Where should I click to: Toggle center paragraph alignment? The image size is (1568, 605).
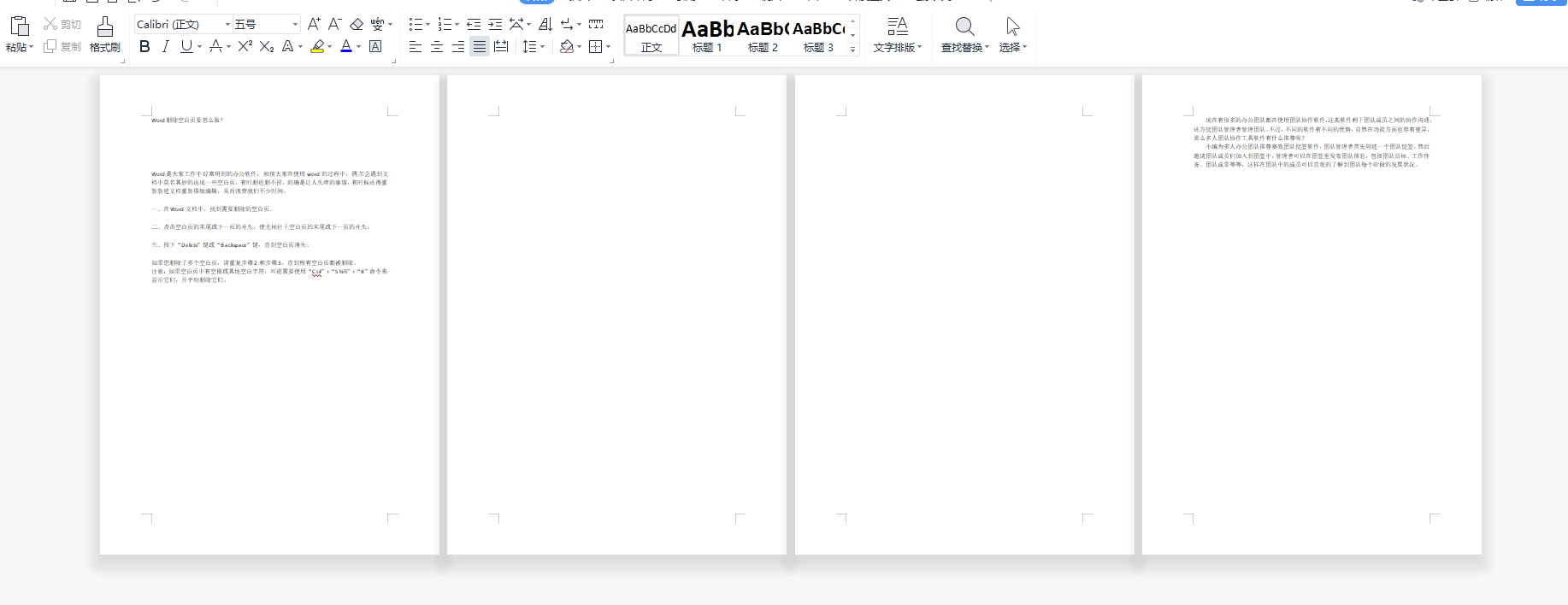click(x=437, y=47)
